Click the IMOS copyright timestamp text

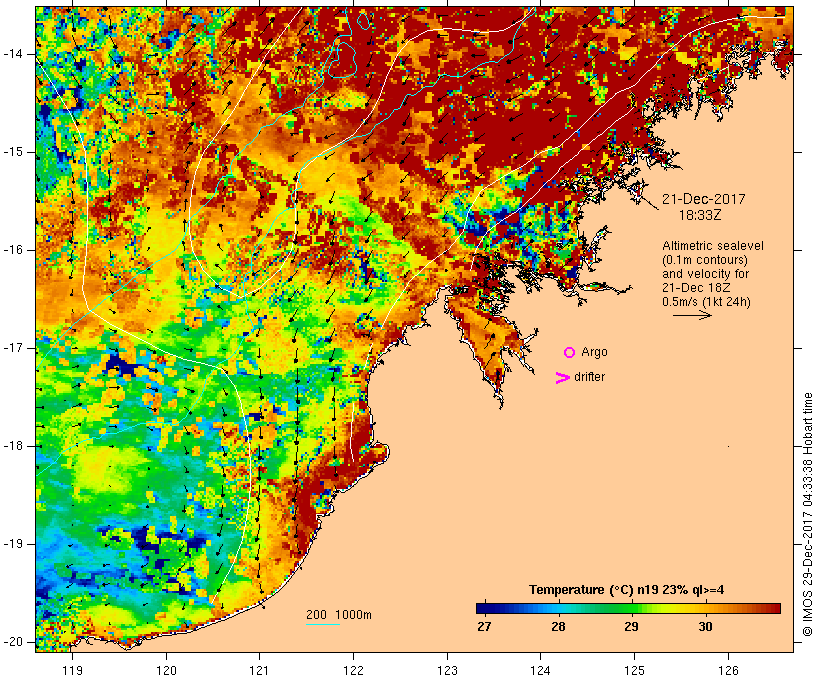pos(808,515)
